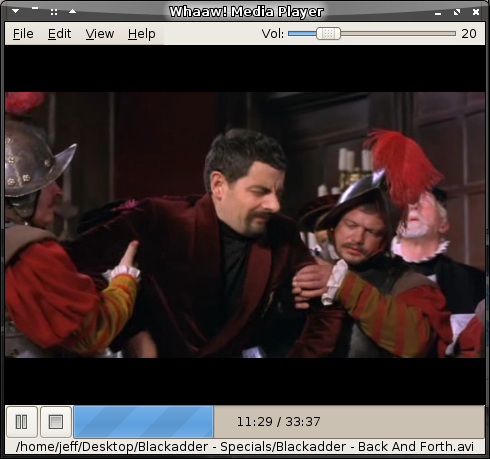Click the Whaaw! Media Player window title

(246, 12)
